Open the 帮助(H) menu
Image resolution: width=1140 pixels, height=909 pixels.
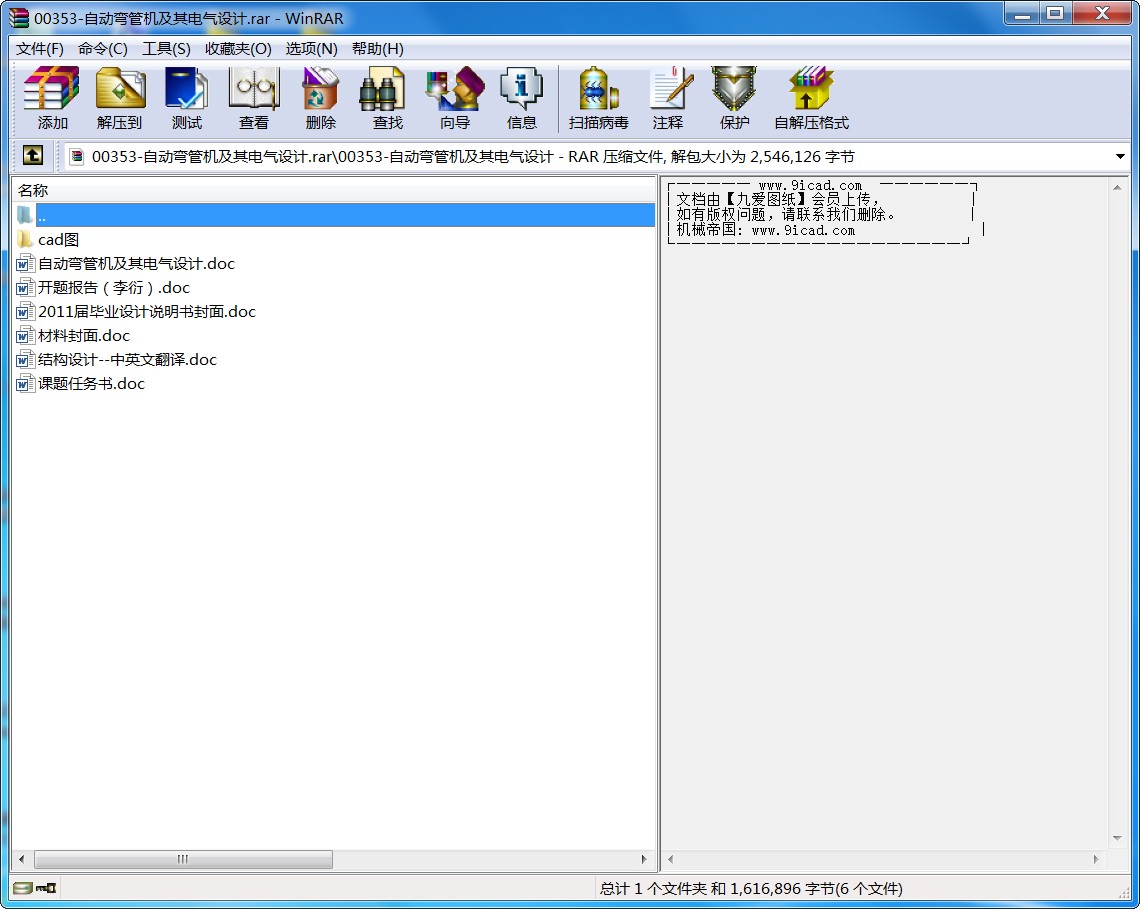[x=377, y=49]
